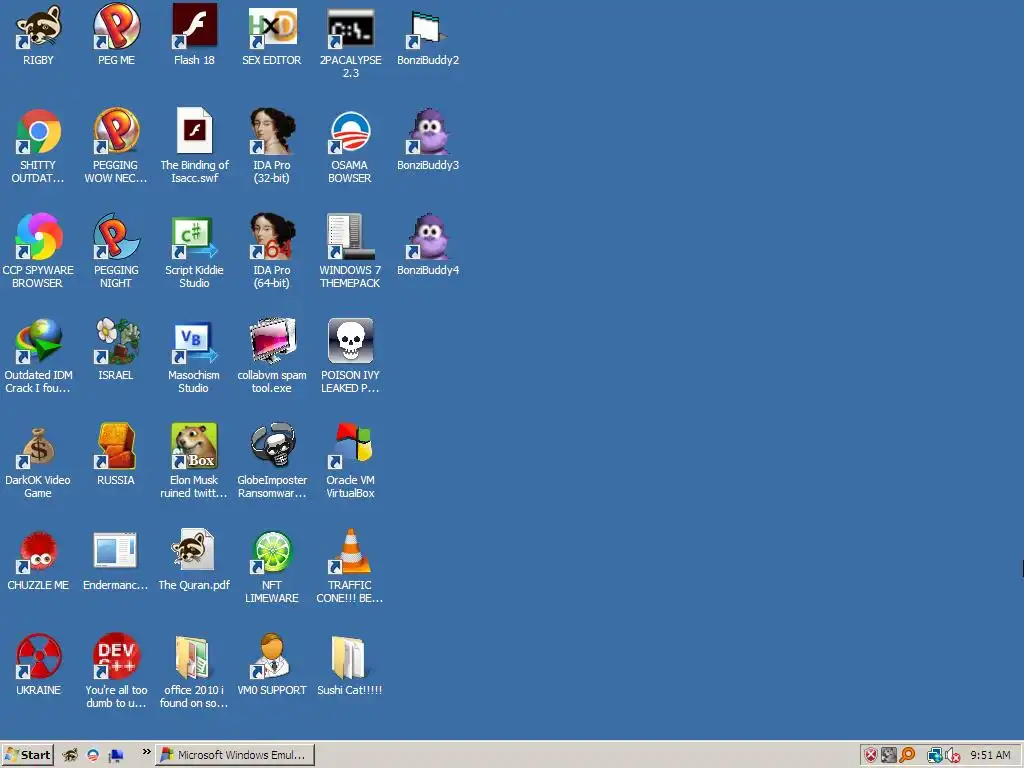Select the BonziBuddy3 purple gorilla icon
The width and height of the screenshot is (1024, 768).
pos(428,131)
